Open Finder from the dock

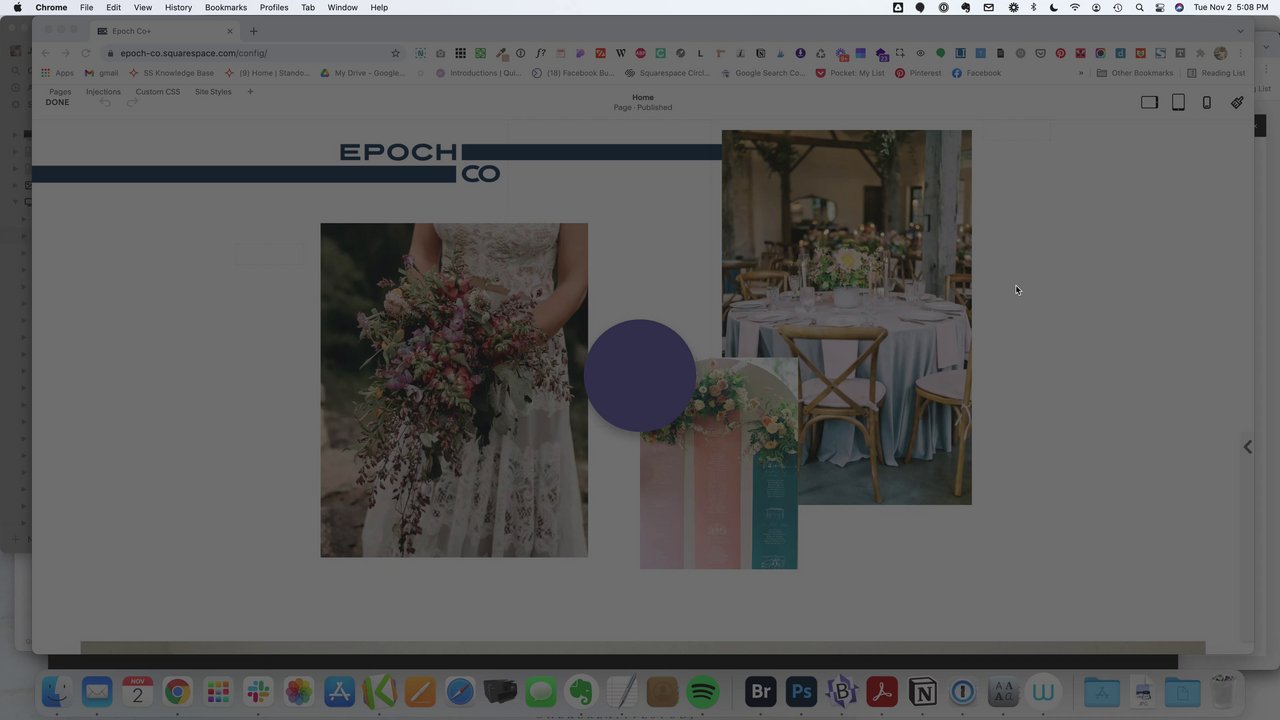tap(57, 692)
